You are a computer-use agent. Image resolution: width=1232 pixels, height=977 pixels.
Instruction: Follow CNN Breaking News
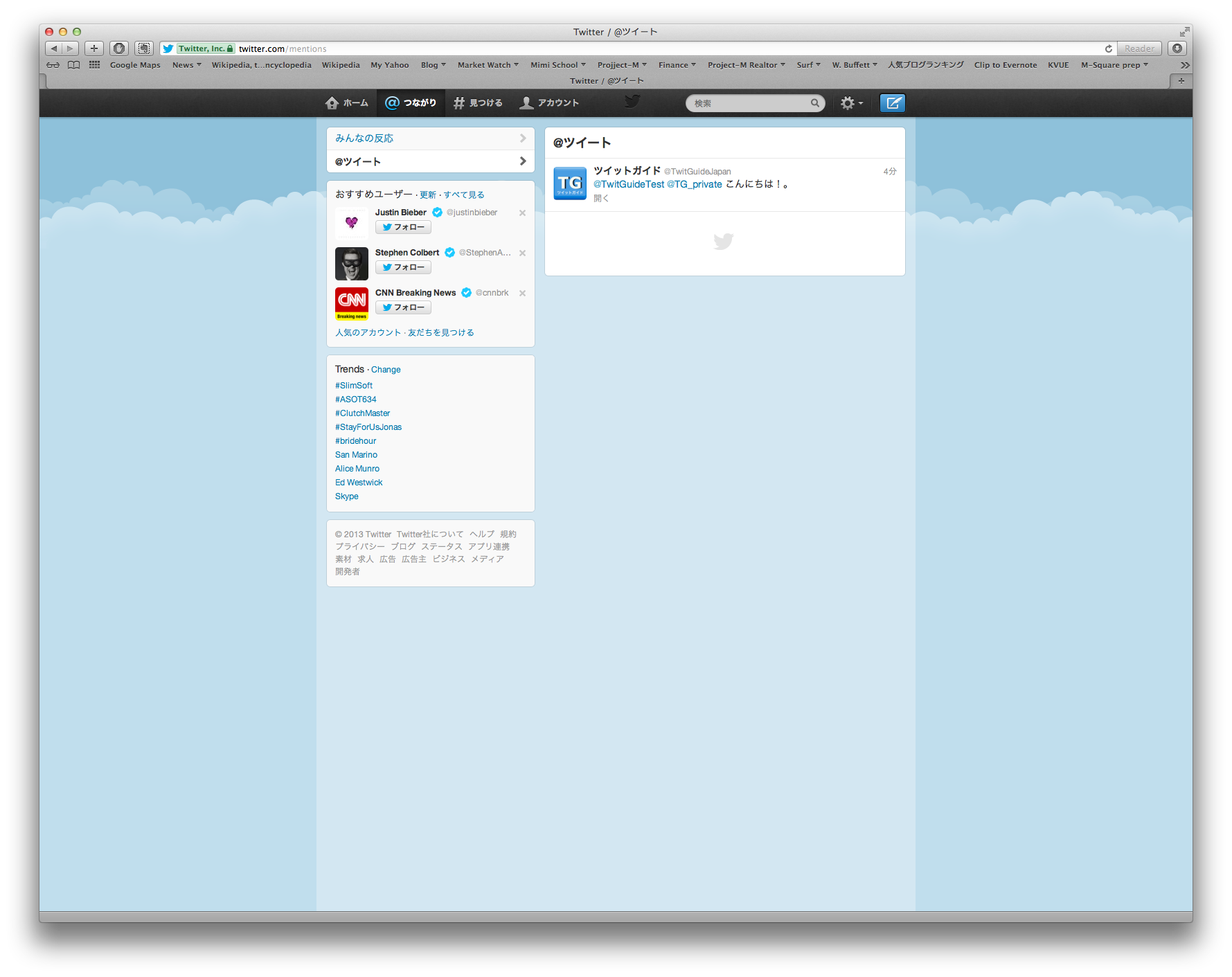tap(403, 307)
